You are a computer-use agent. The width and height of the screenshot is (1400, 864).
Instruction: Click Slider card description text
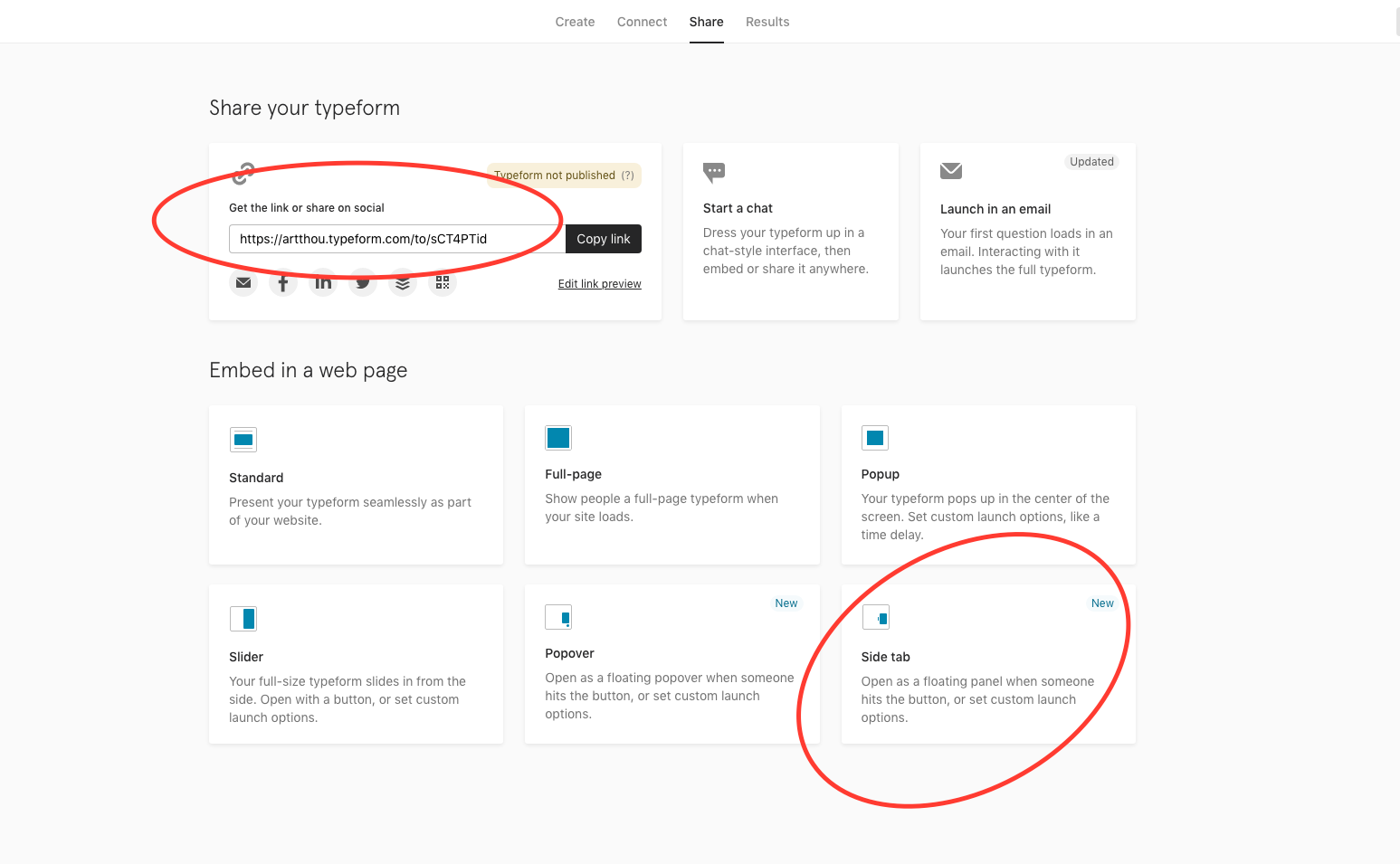click(348, 699)
